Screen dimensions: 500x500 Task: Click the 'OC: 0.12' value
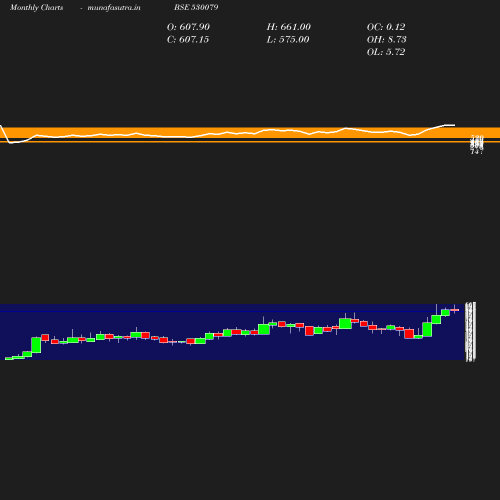click(x=386, y=27)
